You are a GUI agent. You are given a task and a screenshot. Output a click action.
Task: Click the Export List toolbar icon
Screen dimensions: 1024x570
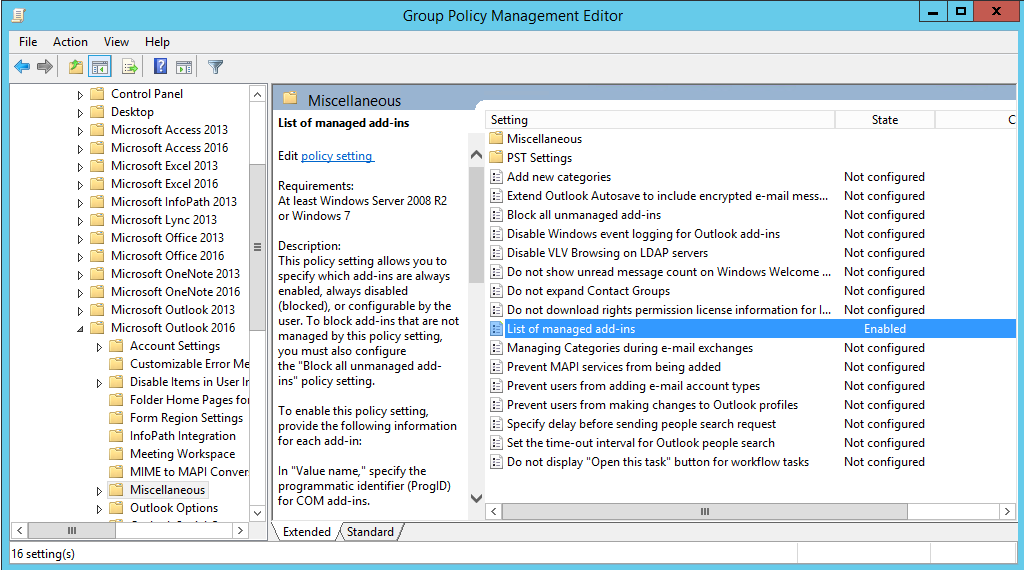[129, 67]
